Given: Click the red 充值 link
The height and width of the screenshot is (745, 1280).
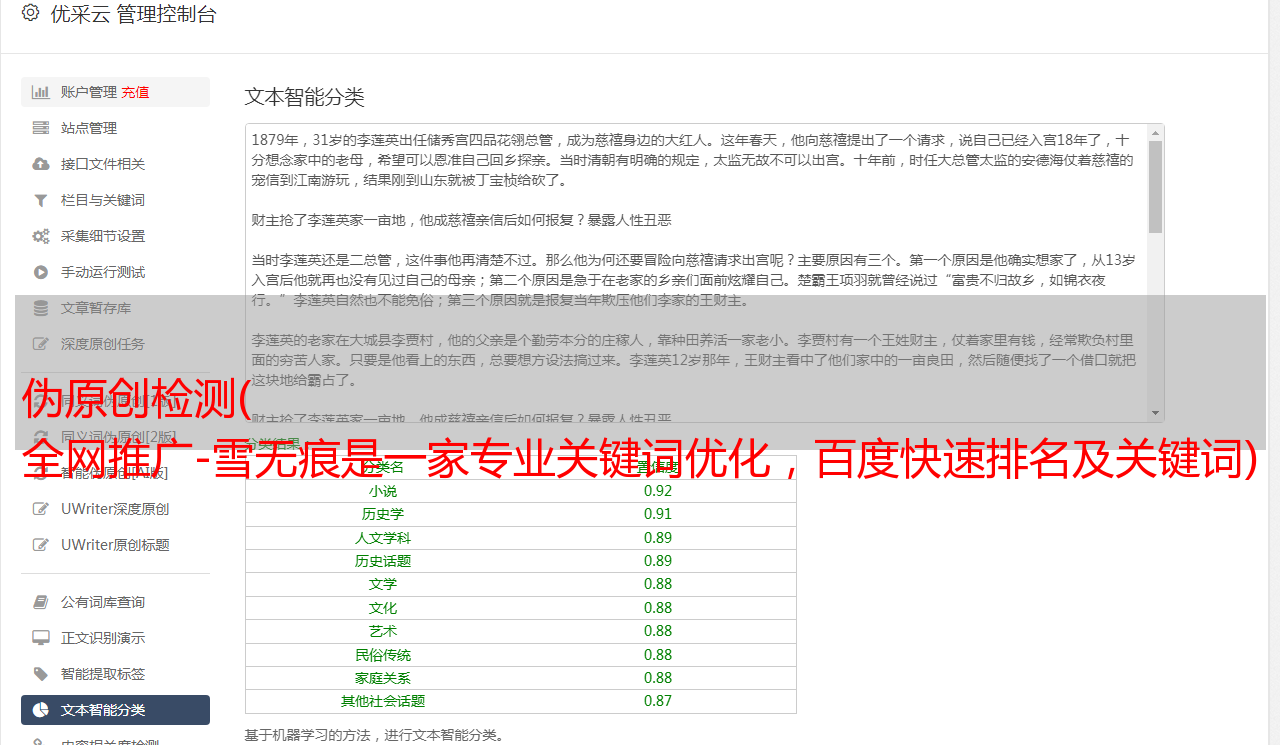Looking at the screenshot, I should tap(135, 92).
